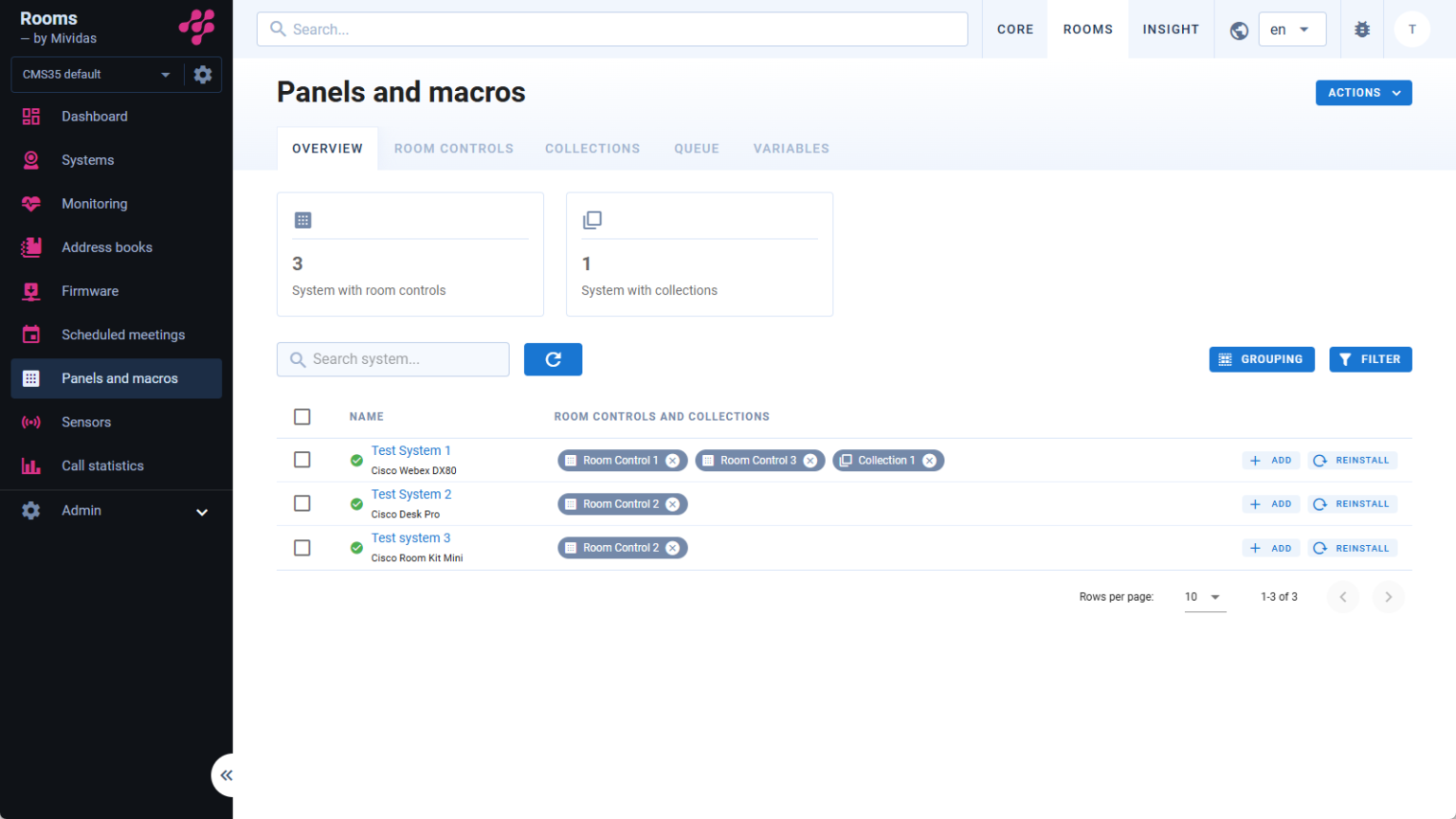Remove Room Control 2 chip from Test system 3
The height and width of the screenshot is (819, 1456).
pos(672,548)
